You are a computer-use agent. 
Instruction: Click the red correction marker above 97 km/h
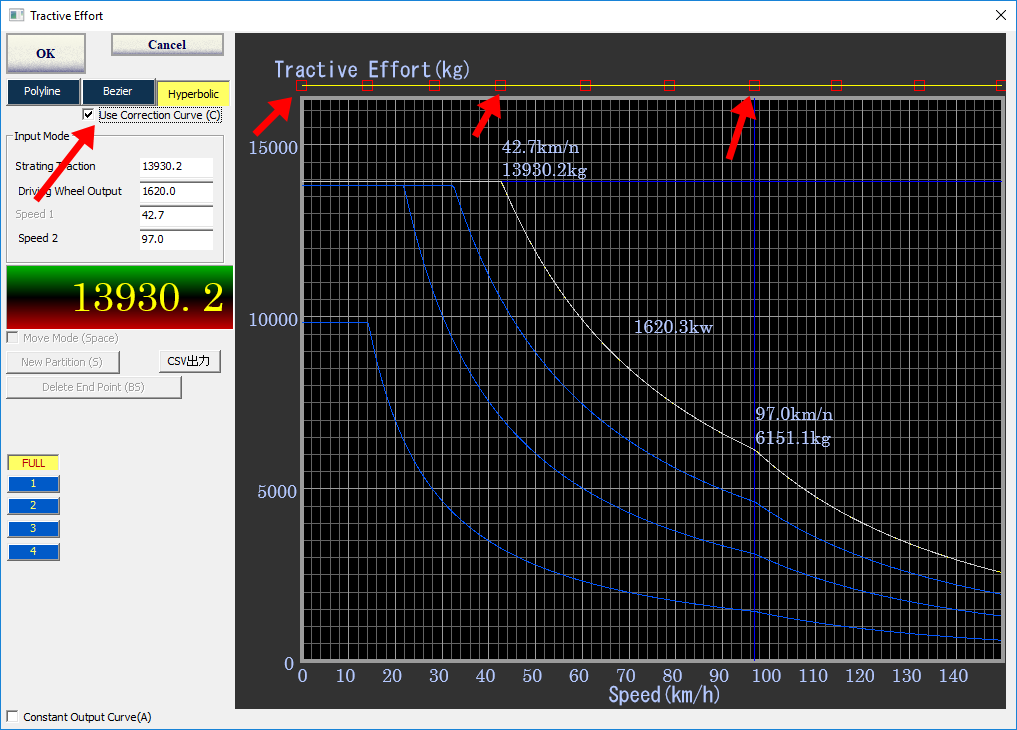[755, 86]
